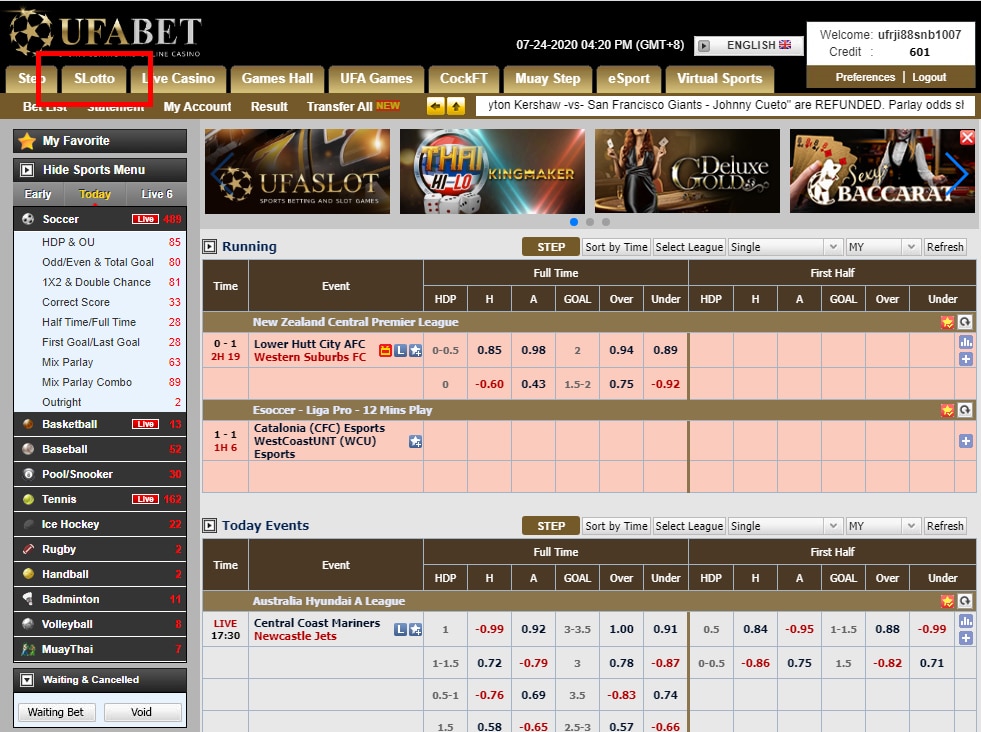Click Sort by Time in Running section
The width and height of the screenshot is (981, 732).
pyautogui.click(x=616, y=247)
